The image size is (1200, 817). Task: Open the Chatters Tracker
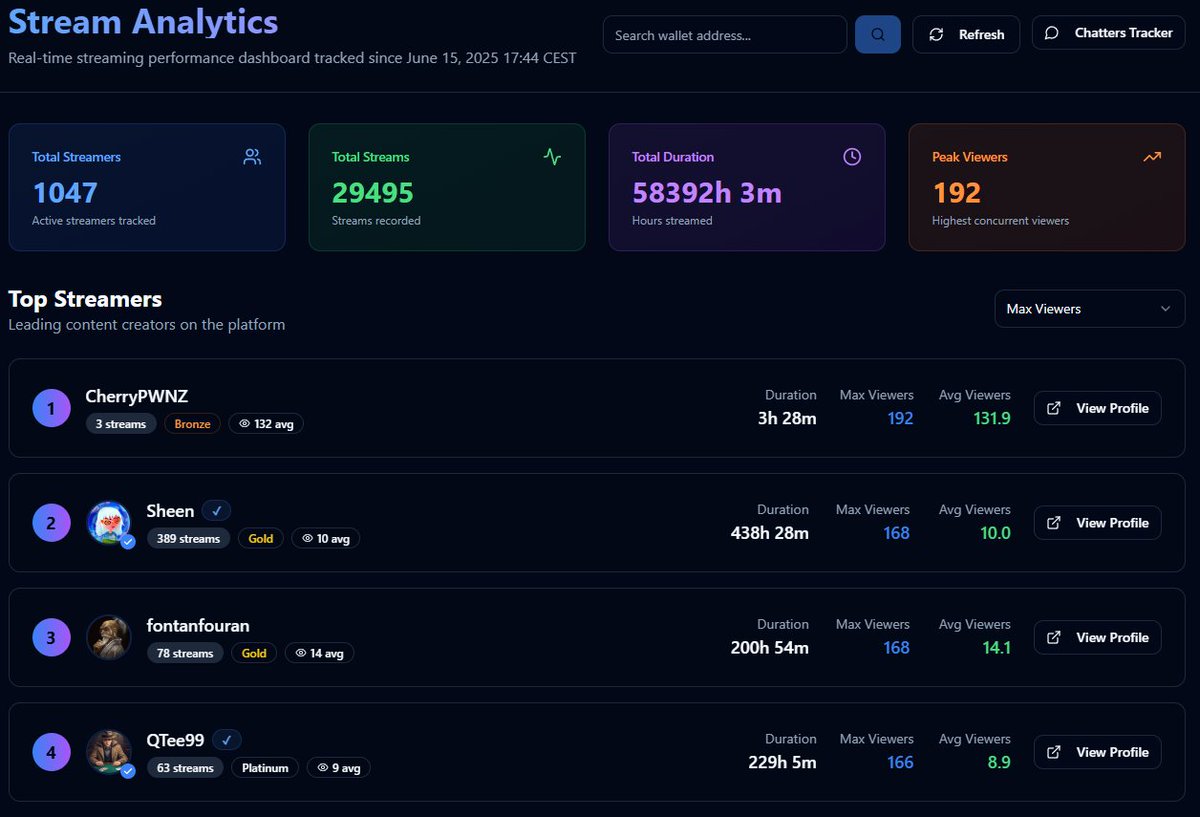[x=1108, y=32]
